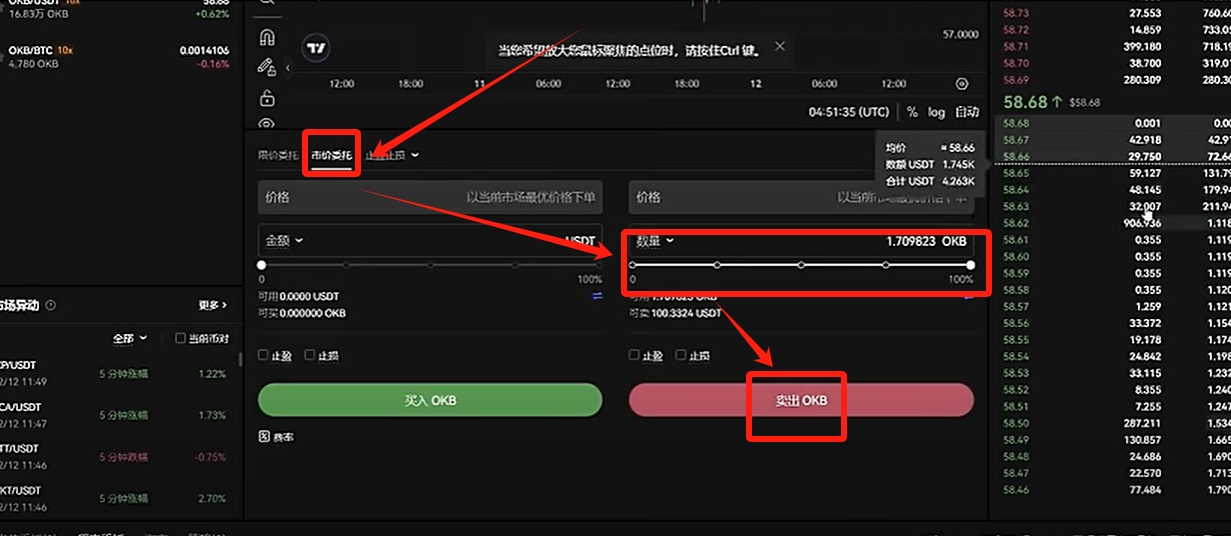Click the market movers list scrollbar
This screenshot has width=1231, height=536.
click(x=239, y=361)
